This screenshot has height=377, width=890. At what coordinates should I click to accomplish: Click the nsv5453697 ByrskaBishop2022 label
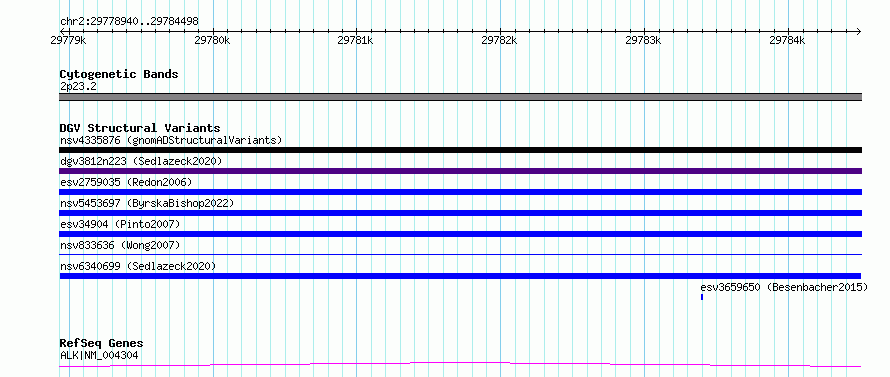tap(147, 203)
